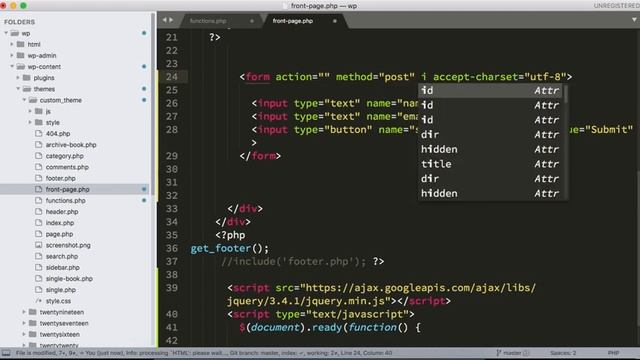Click the plugins folder icon

(x=27, y=78)
